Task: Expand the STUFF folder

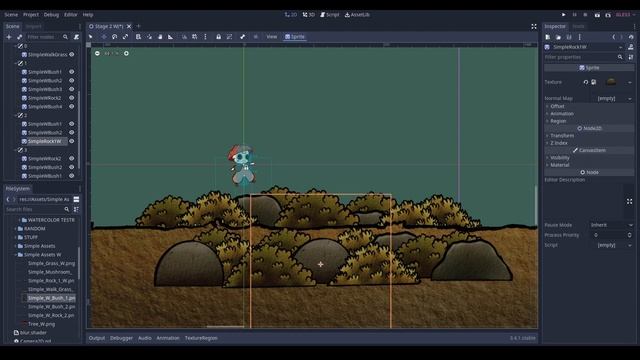Action: click(x=16, y=237)
